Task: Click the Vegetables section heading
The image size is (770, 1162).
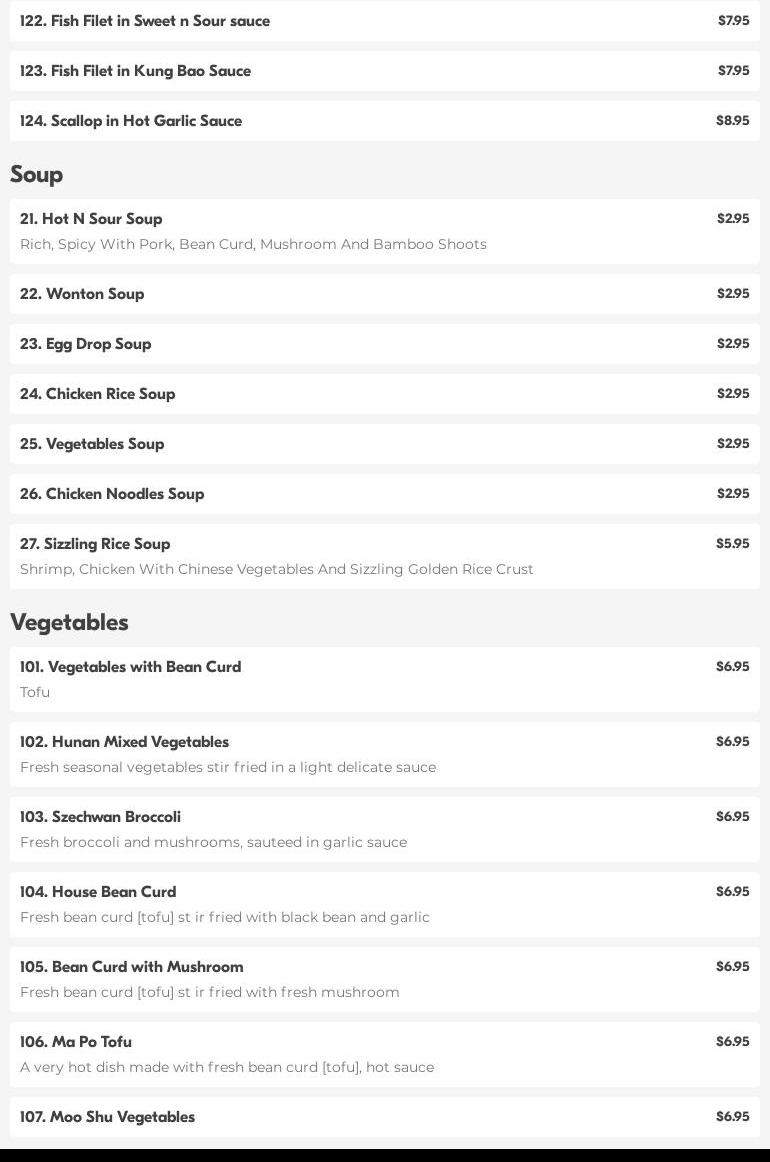Action: click(x=69, y=622)
